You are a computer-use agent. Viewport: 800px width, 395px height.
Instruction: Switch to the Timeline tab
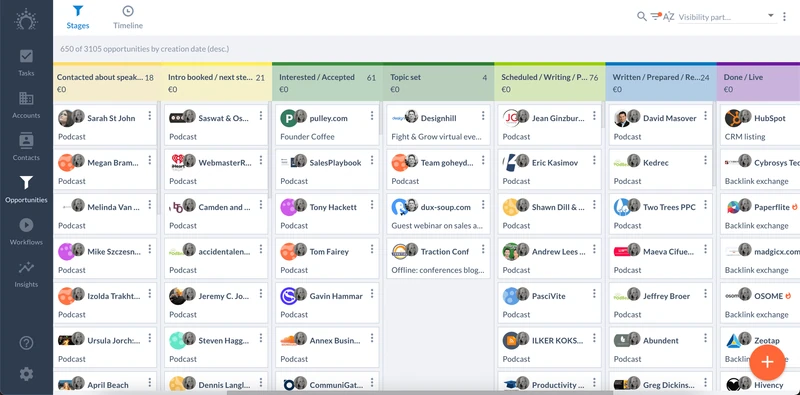click(128, 17)
